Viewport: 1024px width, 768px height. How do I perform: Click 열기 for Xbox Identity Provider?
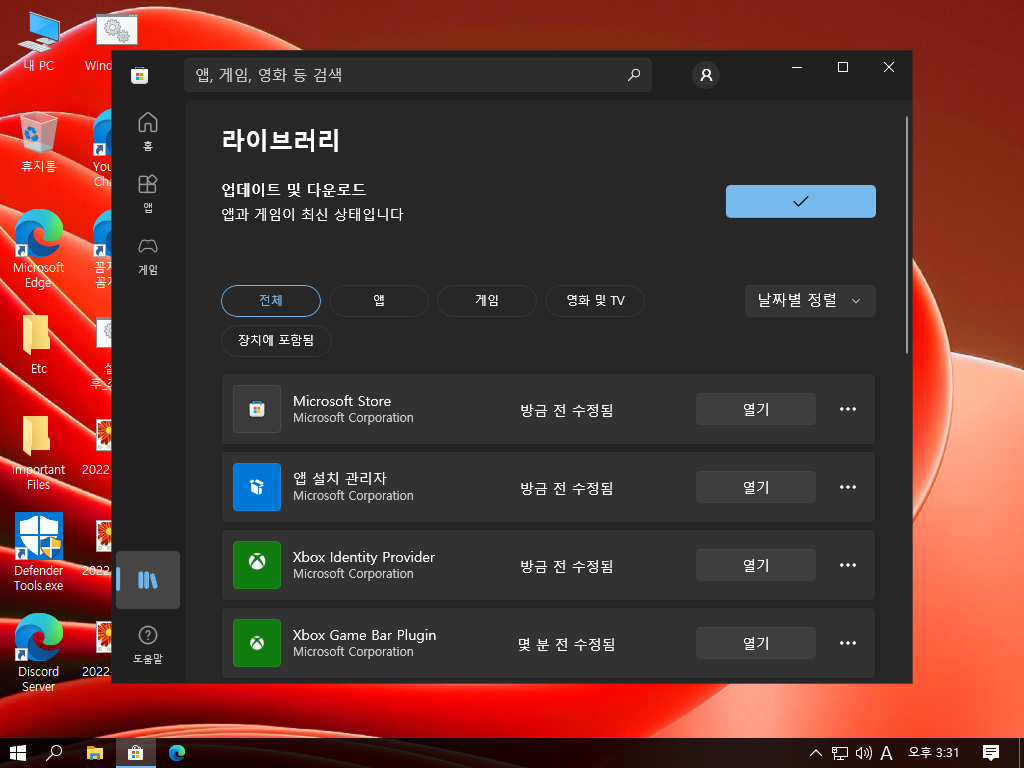pyautogui.click(x=756, y=565)
